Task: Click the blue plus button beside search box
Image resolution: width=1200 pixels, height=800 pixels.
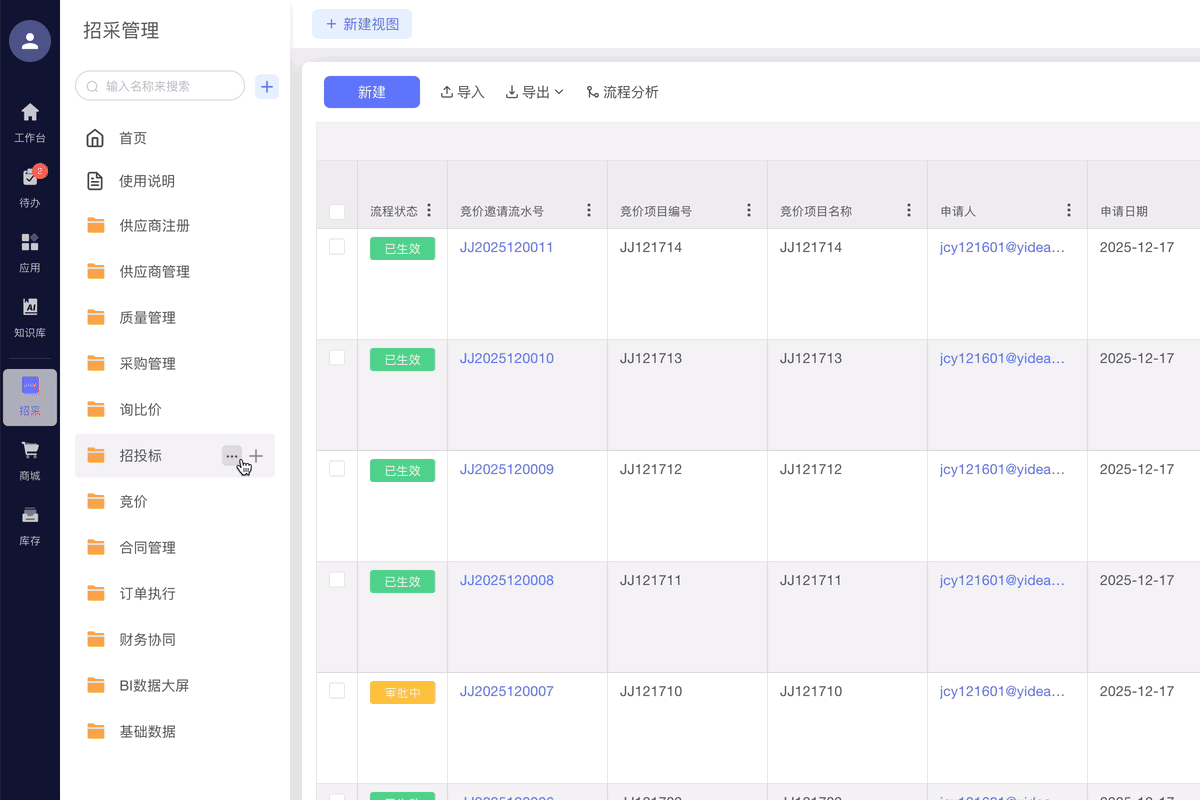Action: 267,87
